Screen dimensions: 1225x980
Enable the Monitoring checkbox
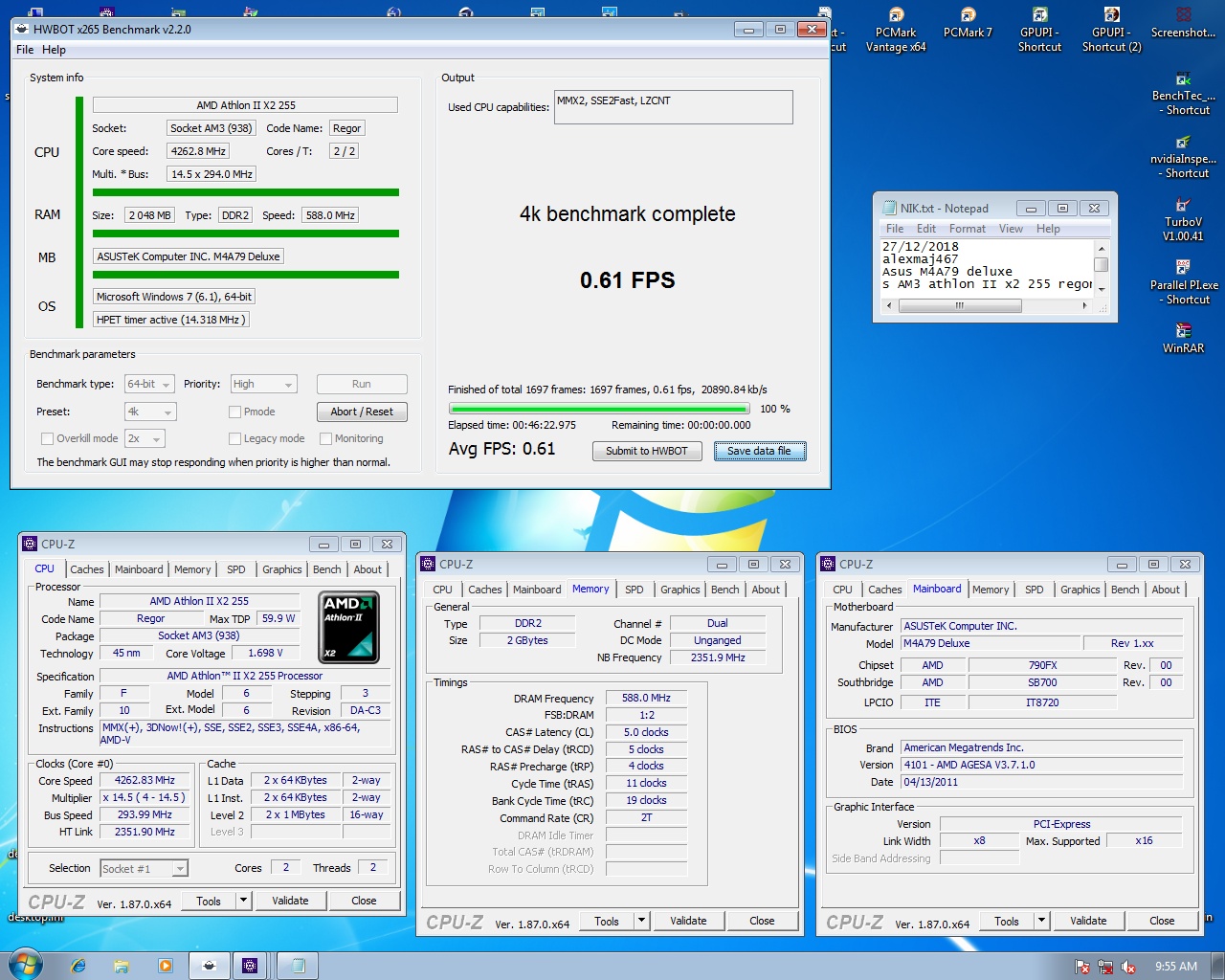pos(325,438)
